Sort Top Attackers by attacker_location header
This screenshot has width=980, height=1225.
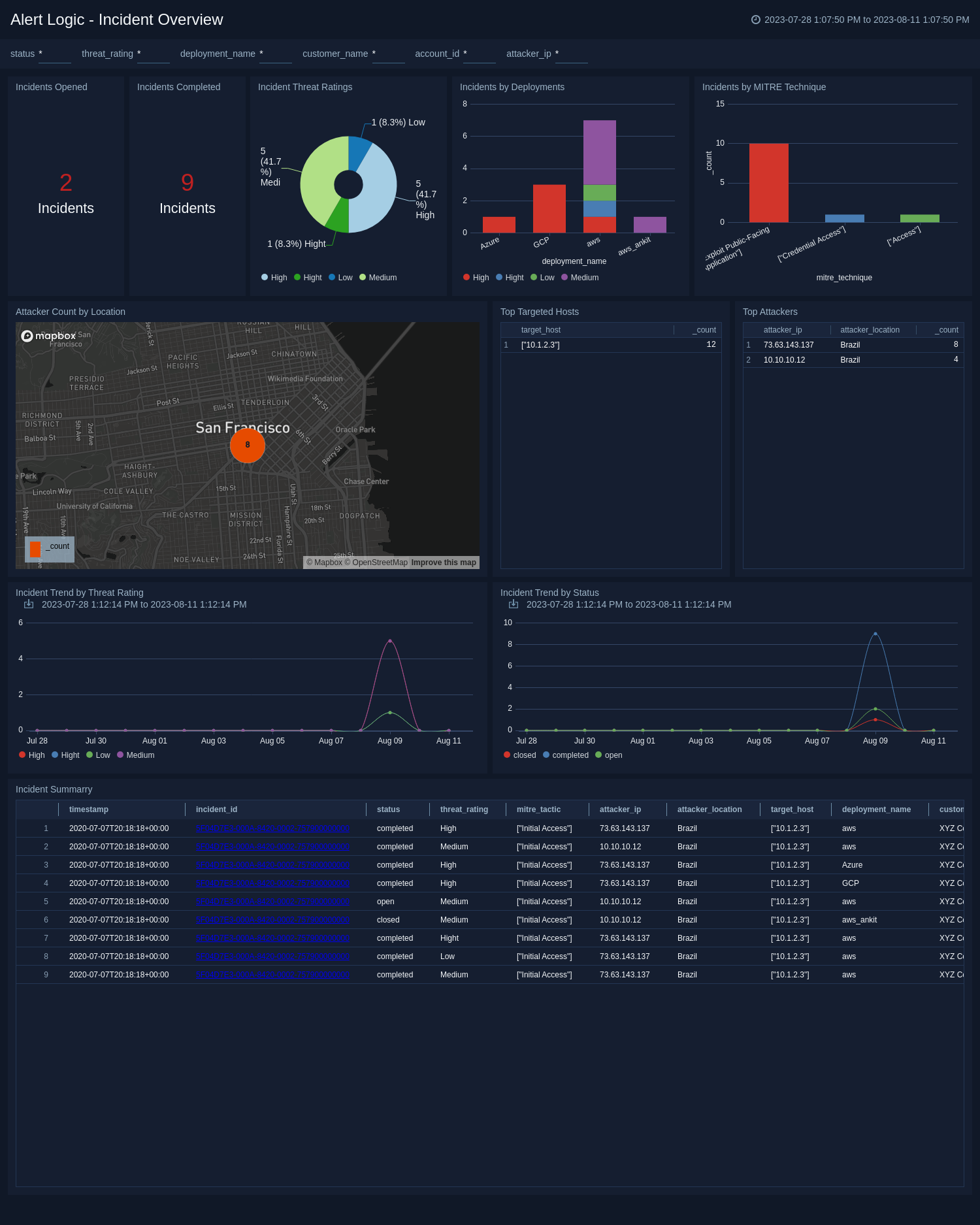coord(870,330)
